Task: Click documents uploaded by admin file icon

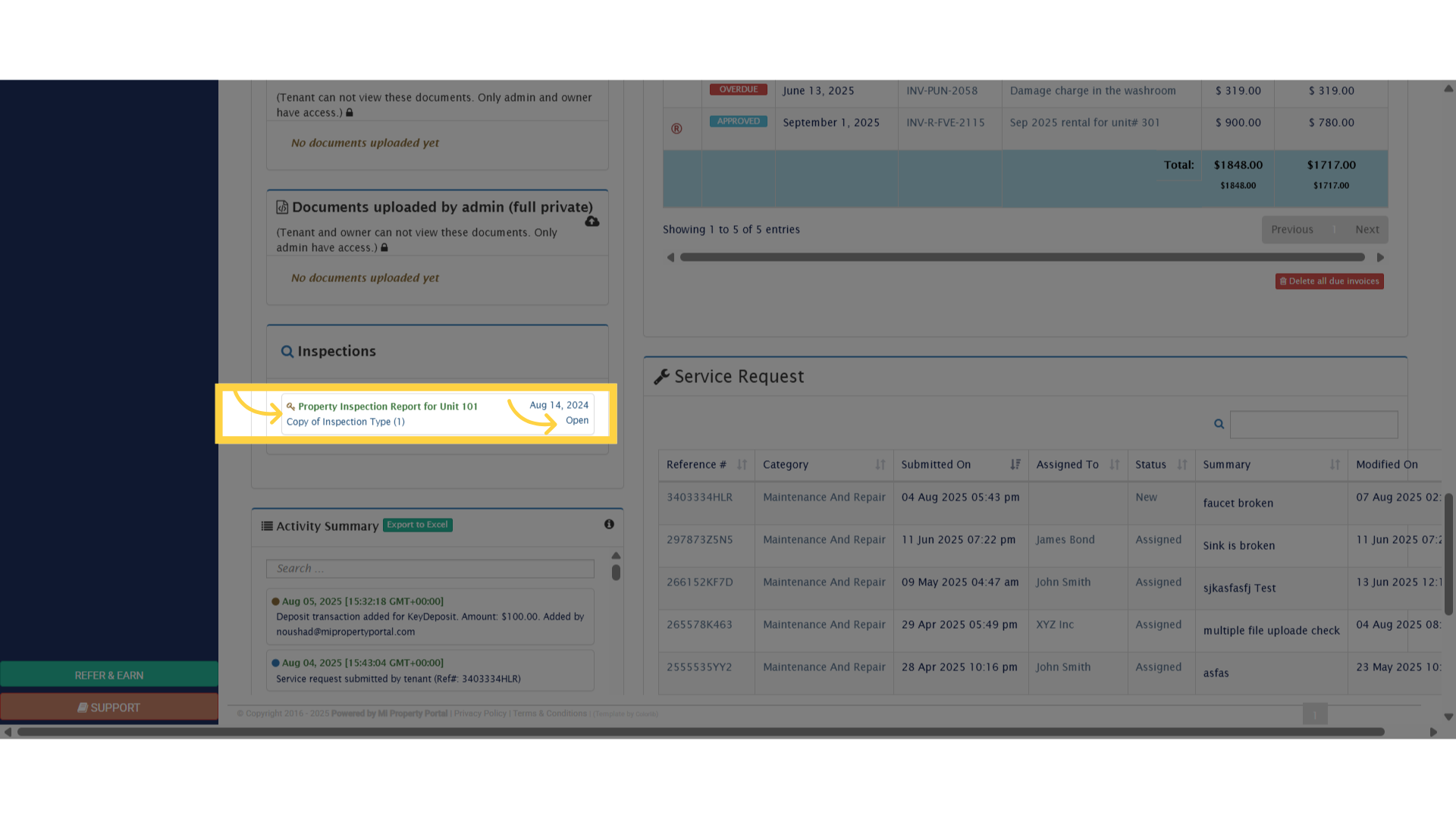Action: [282, 207]
